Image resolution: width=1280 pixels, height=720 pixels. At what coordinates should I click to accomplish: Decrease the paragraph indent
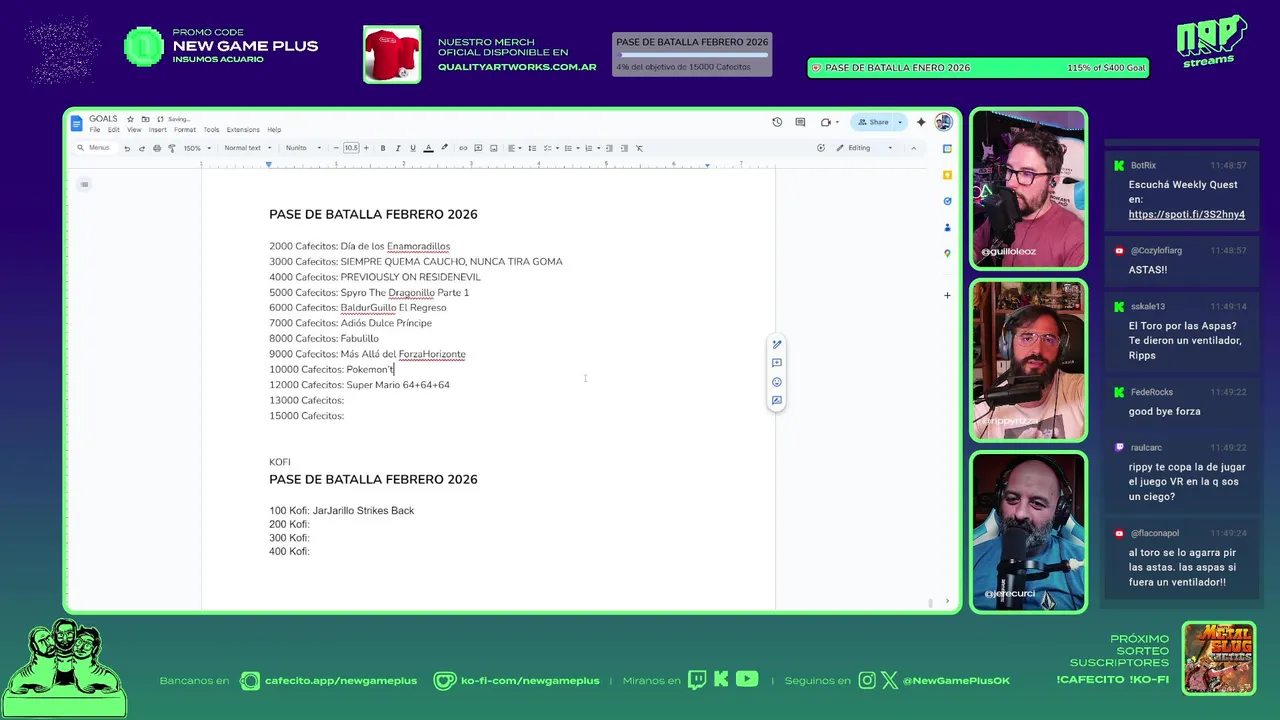point(609,148)
